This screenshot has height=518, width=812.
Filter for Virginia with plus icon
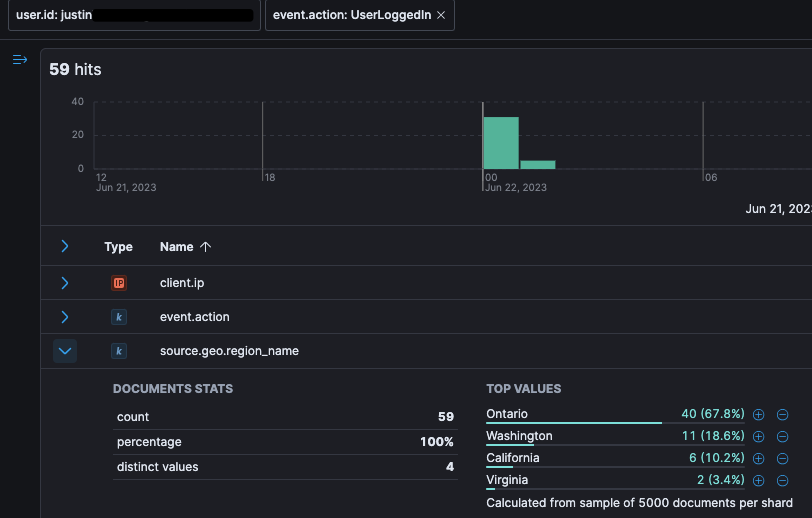759,481
